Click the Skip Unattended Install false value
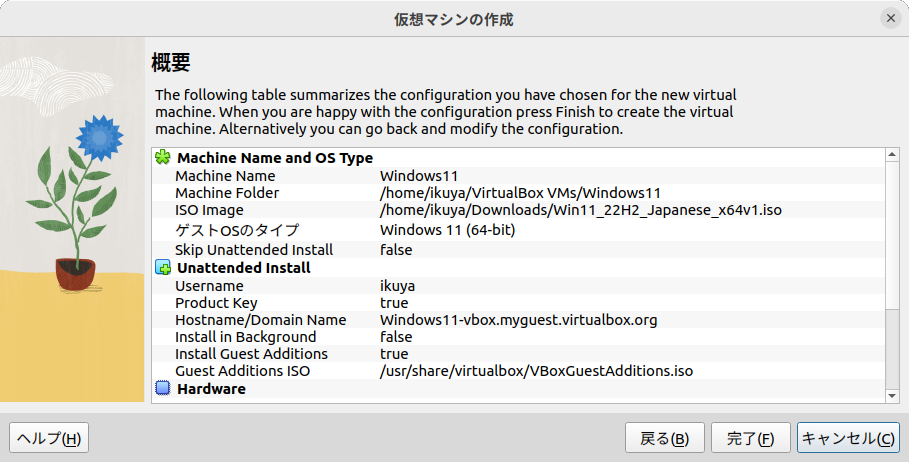Viewport: 909px width, 462px height. [396, 250]
